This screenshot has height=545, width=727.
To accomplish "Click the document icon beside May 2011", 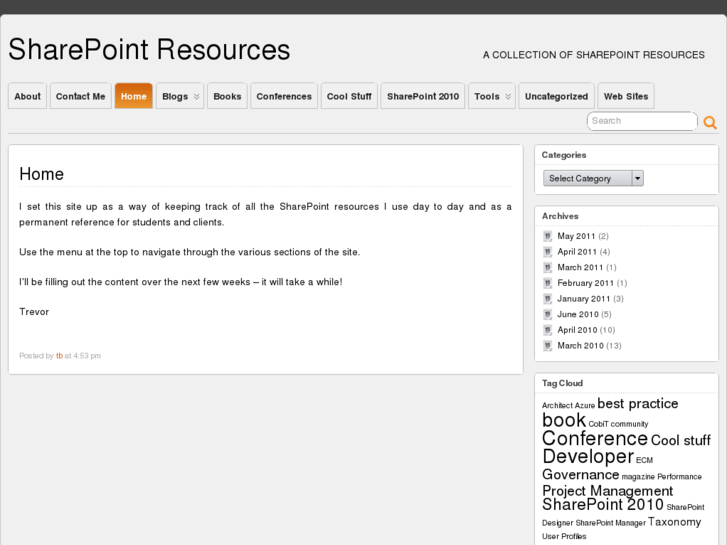I will [x=548, y=236].
